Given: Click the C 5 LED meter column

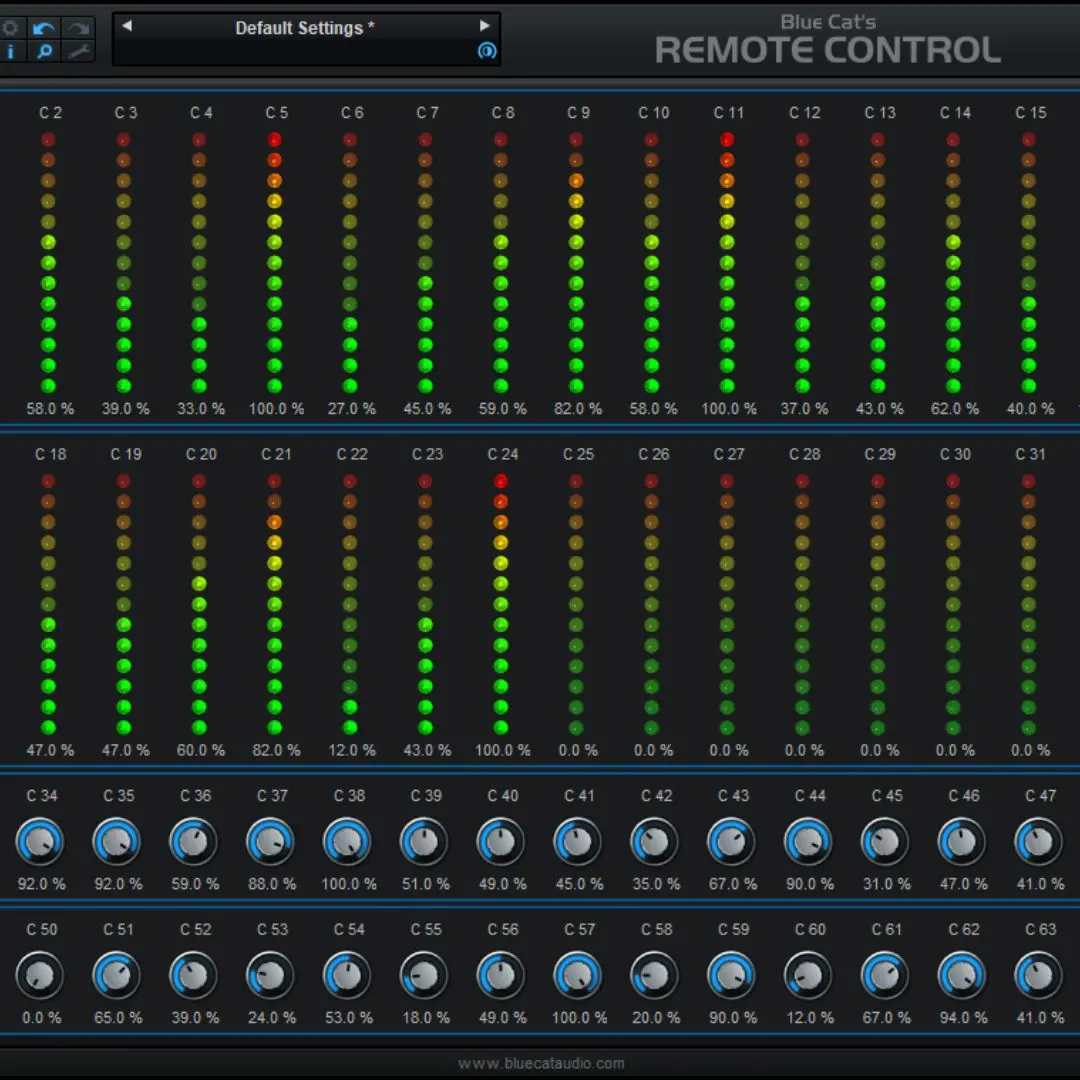Looking at the screenshot, I should (275, 262).
